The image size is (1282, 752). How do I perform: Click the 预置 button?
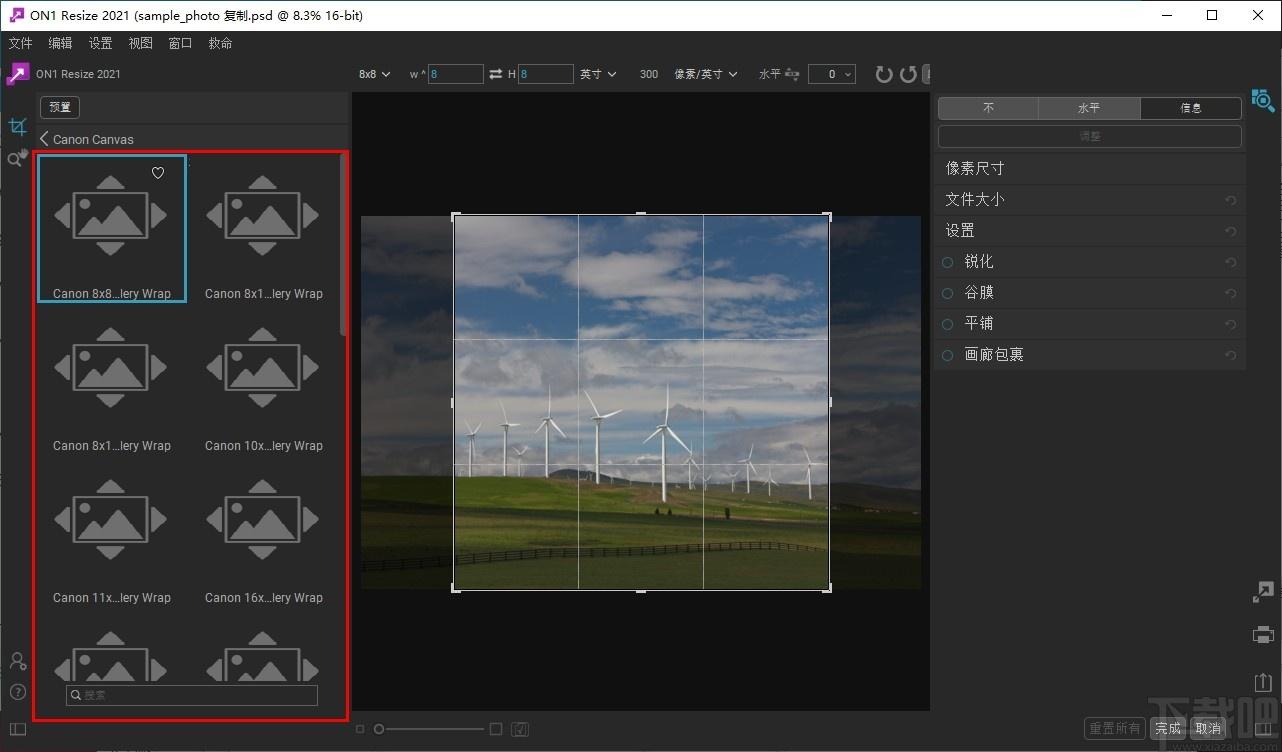coord(60,107)
